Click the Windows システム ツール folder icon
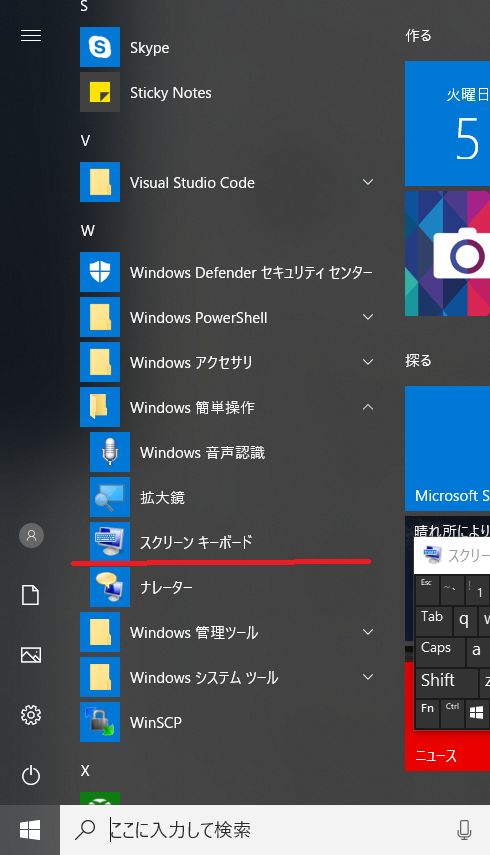Image resolution: width=490 pixels, height=855 pixels. pyautogui.click(x=100, y=677)
